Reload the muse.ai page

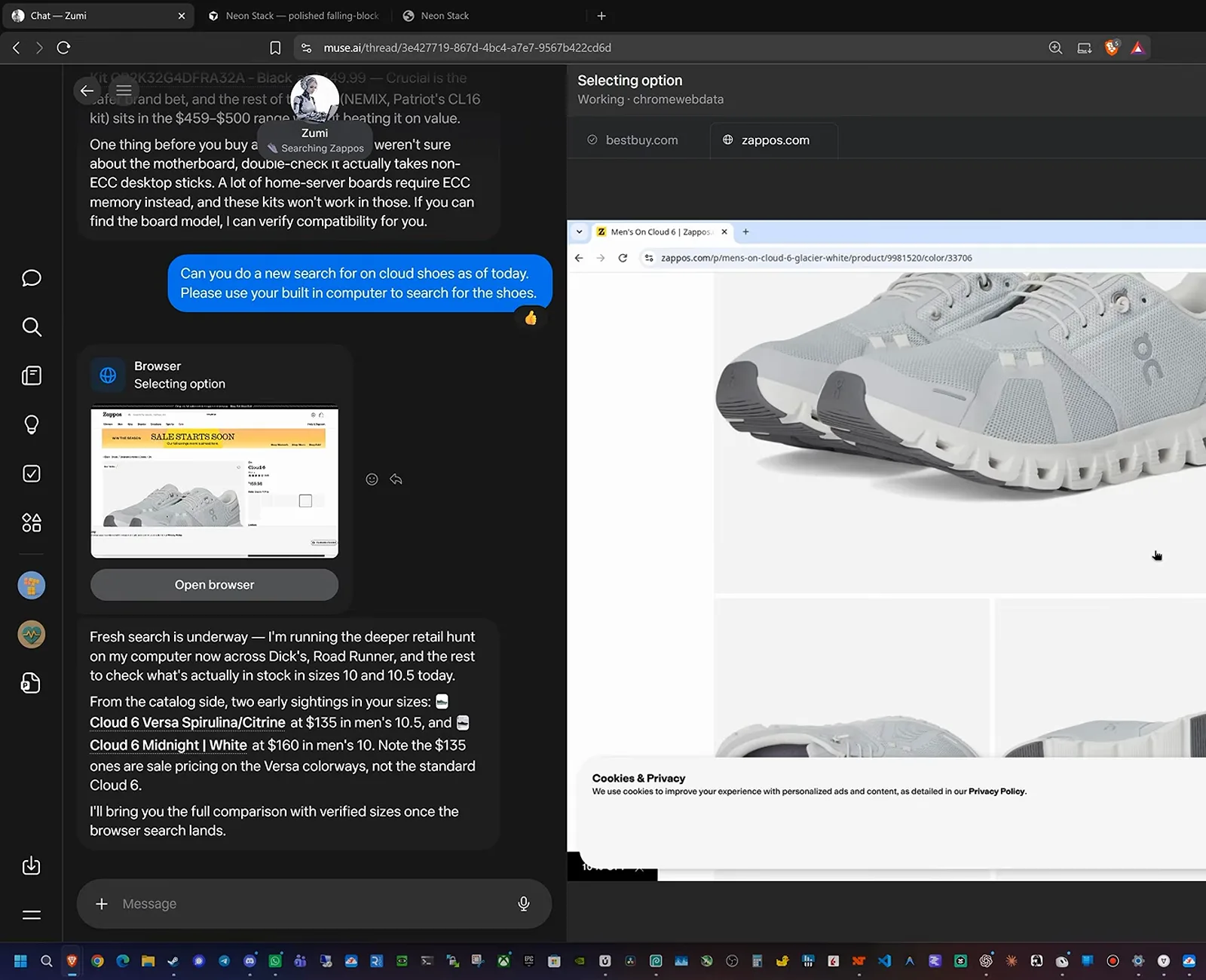(64, 48)
